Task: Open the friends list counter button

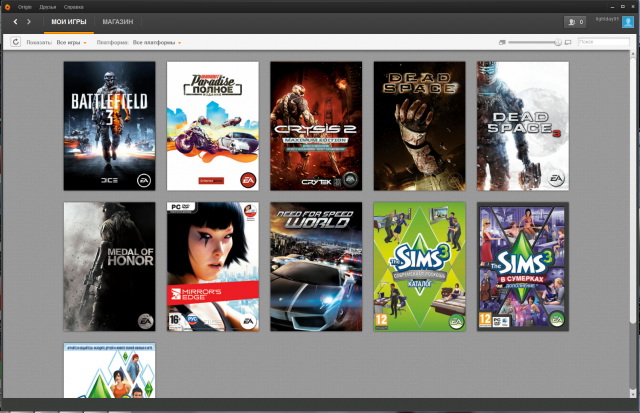Action: click(575, 22)
